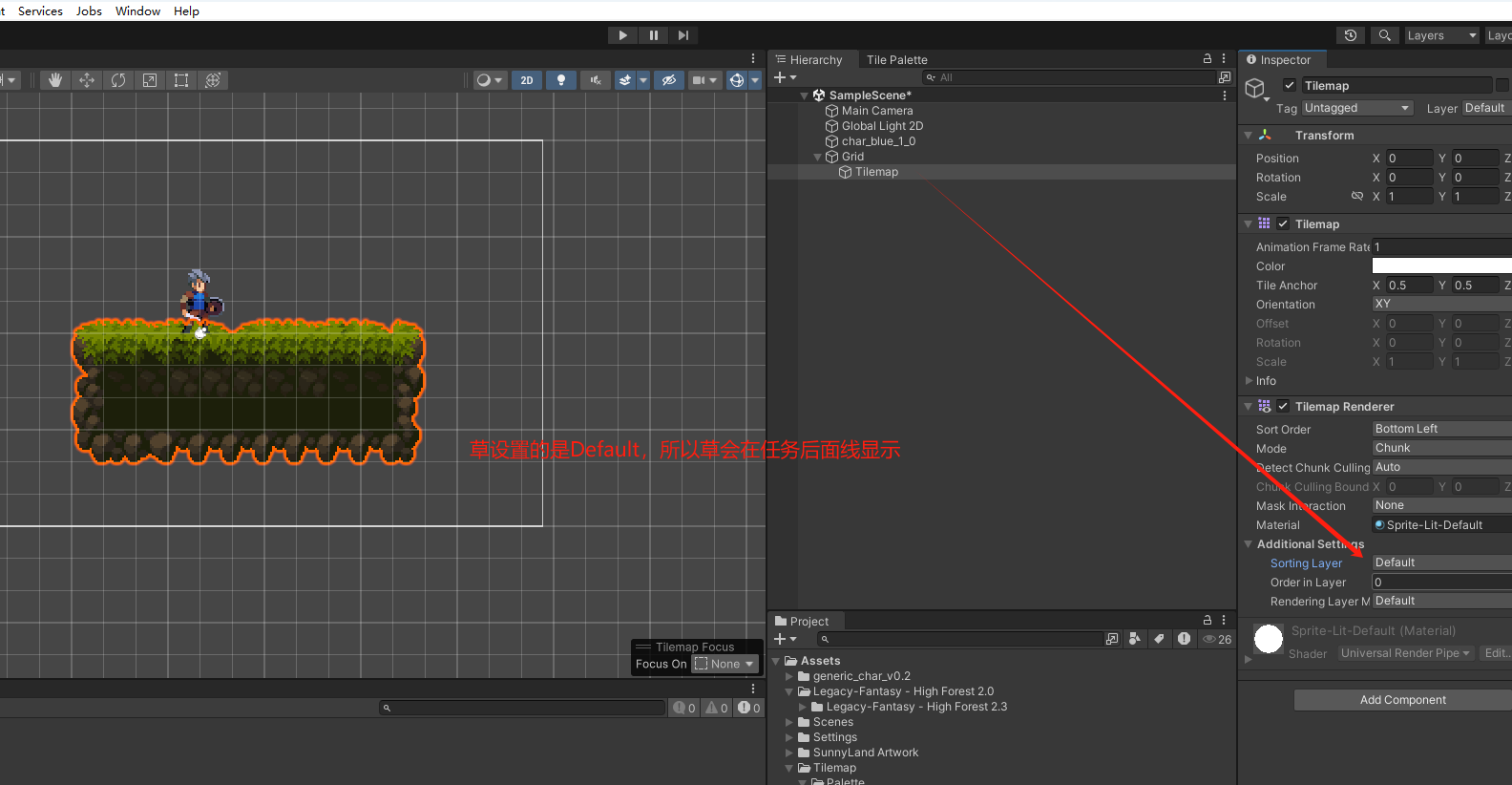
Task: Open the Jobs menu
Action: 89,11
